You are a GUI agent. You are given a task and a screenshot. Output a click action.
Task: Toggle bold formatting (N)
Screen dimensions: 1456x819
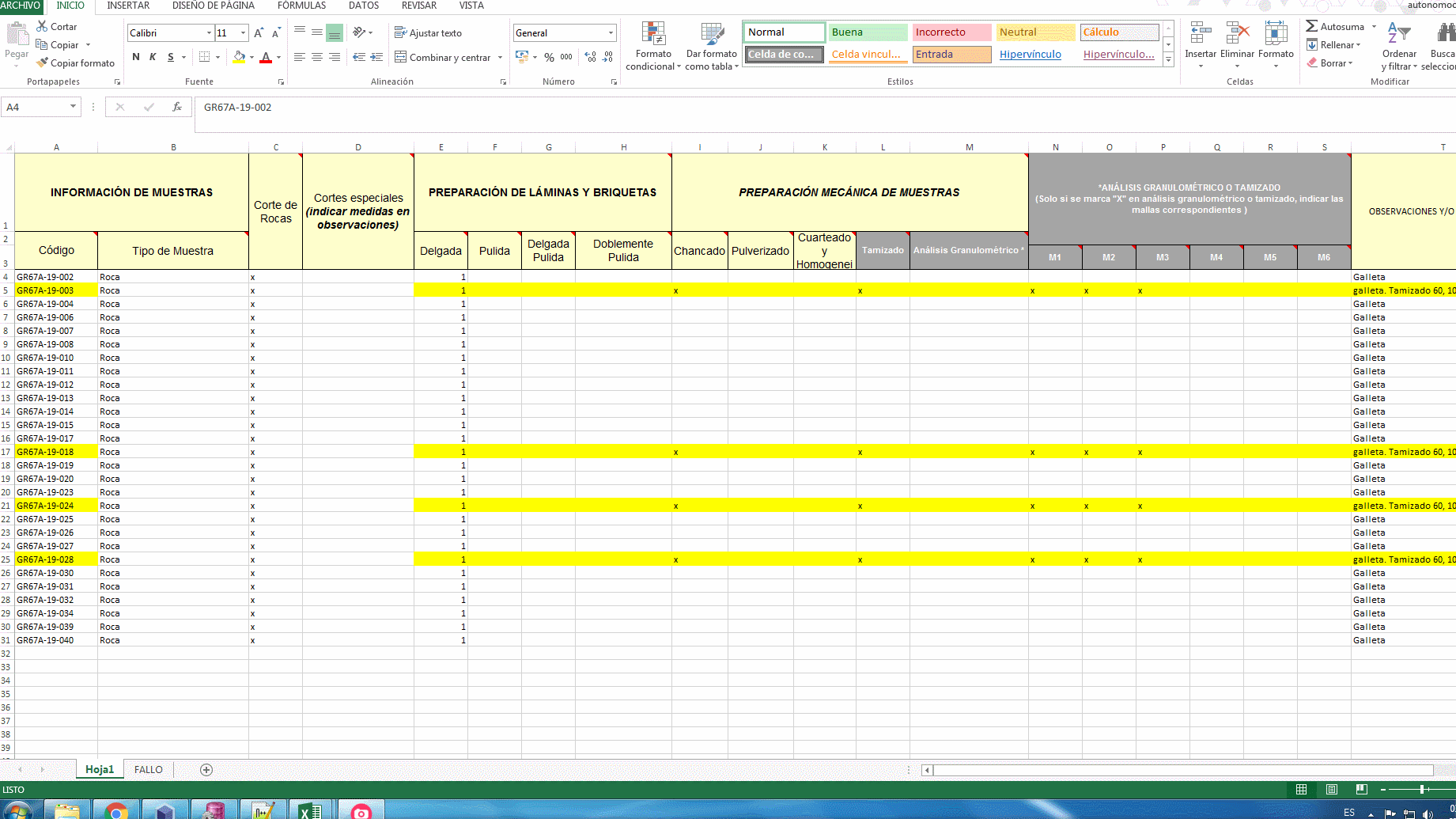click(x=136, y=57)
